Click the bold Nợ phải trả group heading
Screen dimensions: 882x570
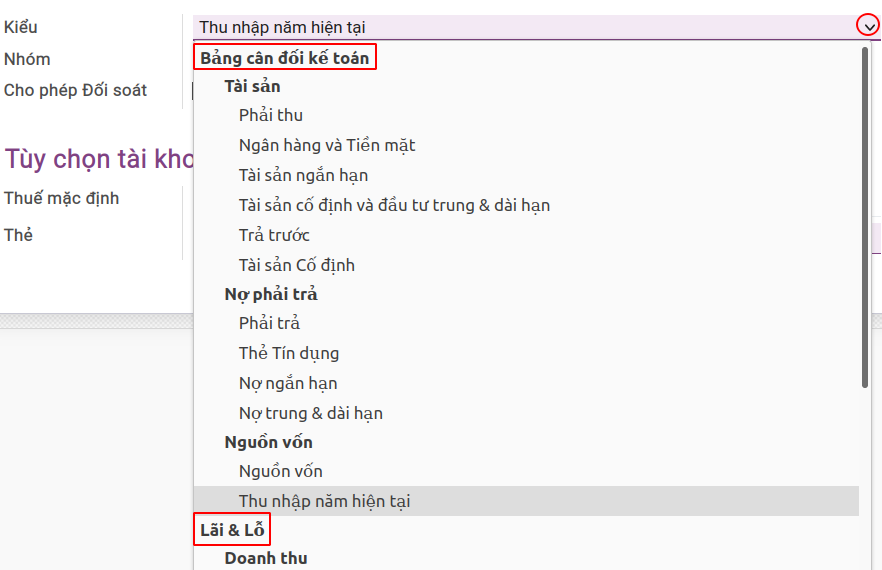pos(270,294)
